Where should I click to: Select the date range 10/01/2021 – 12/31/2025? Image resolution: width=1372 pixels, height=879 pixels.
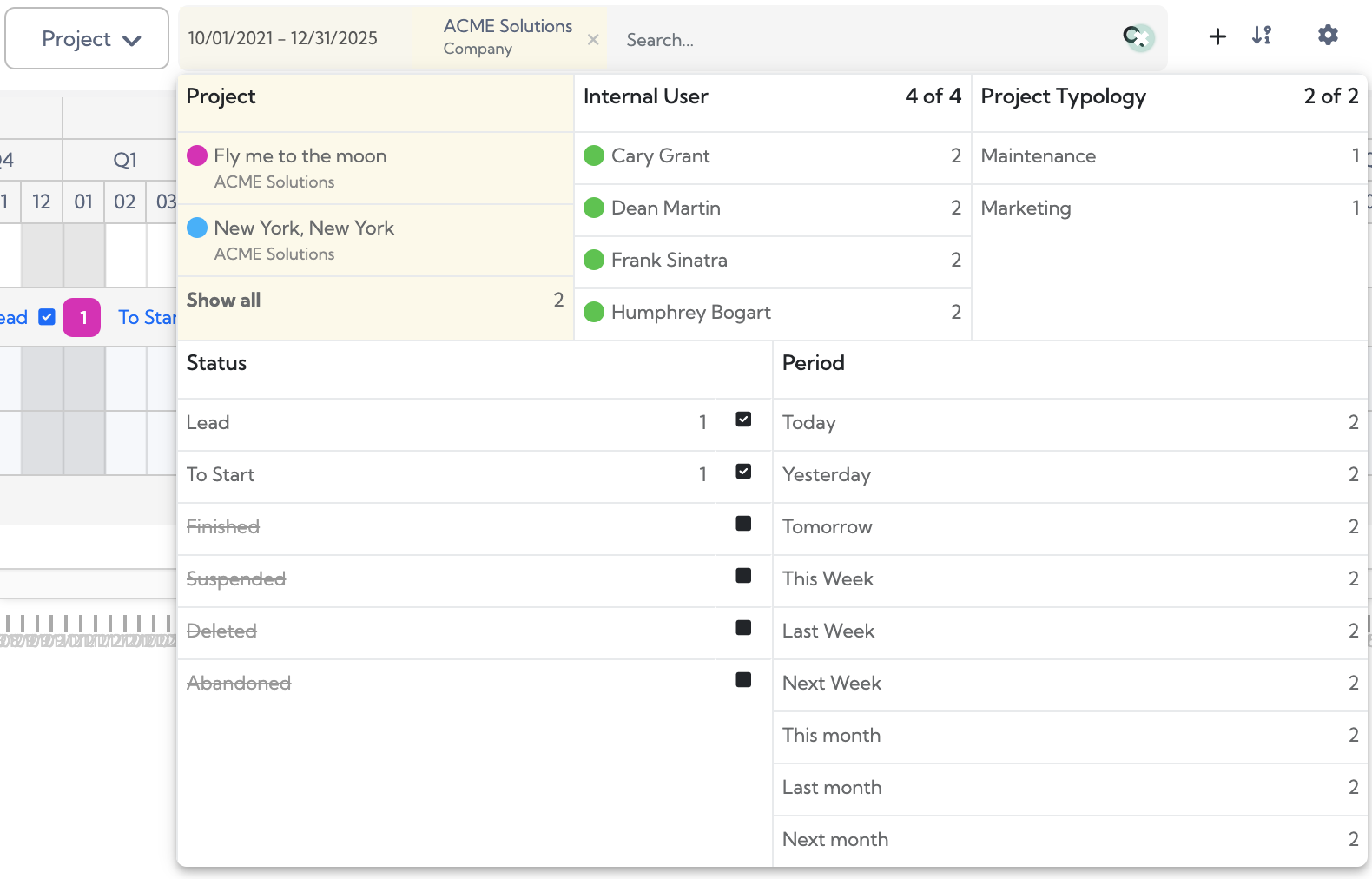(283, 38)
